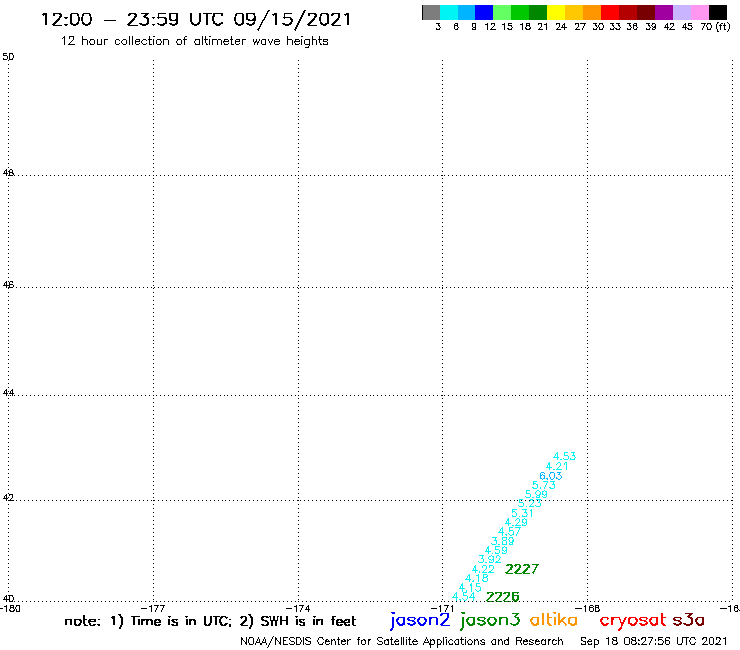Image resolution: width=740 pixels, height=650 pixels.
Task: Click the cyan swatch in the legend
Action: point(449,13)
